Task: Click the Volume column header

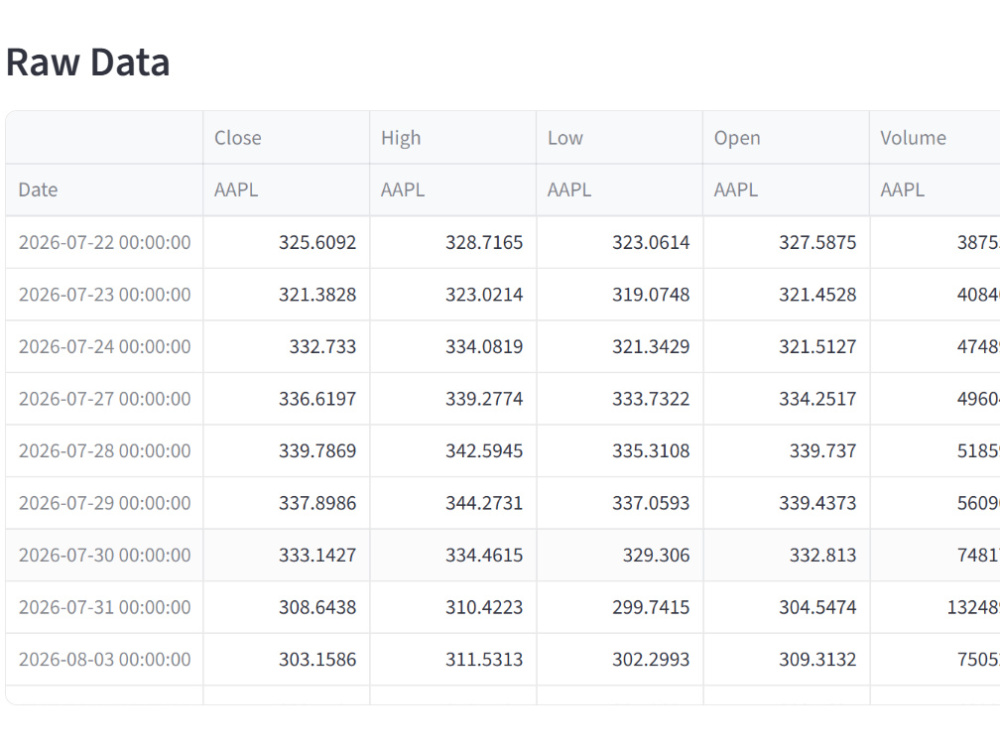Action: coord(935,138)
